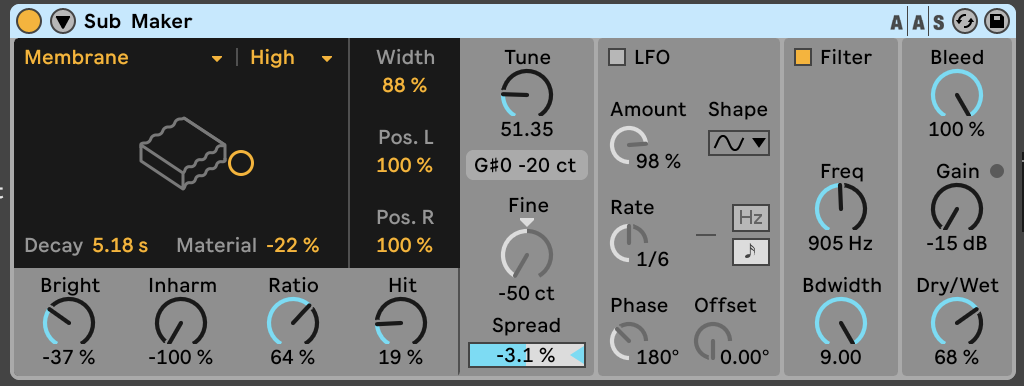Click the Ratio value 64 %

(x=293, y=358)
